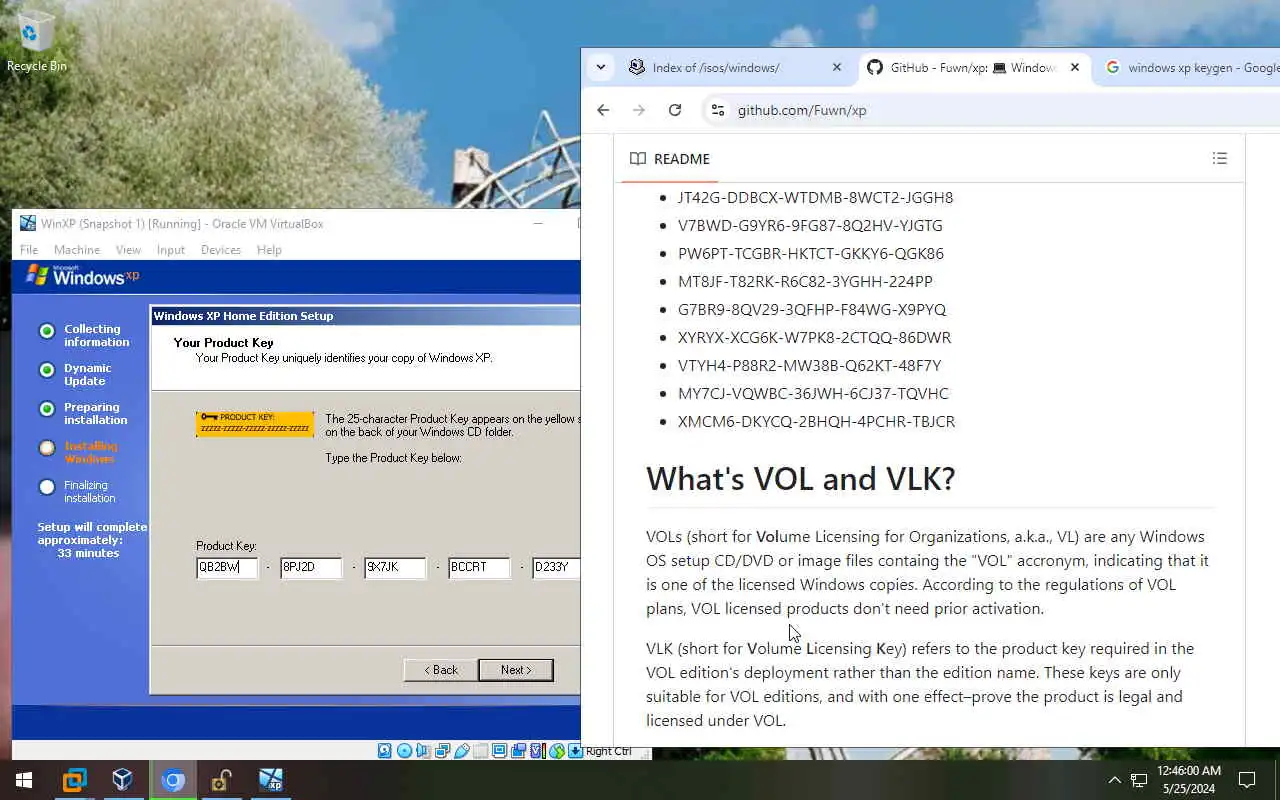
Task: Click the "What's VOL and VLK?" heading
Action: 801,478
